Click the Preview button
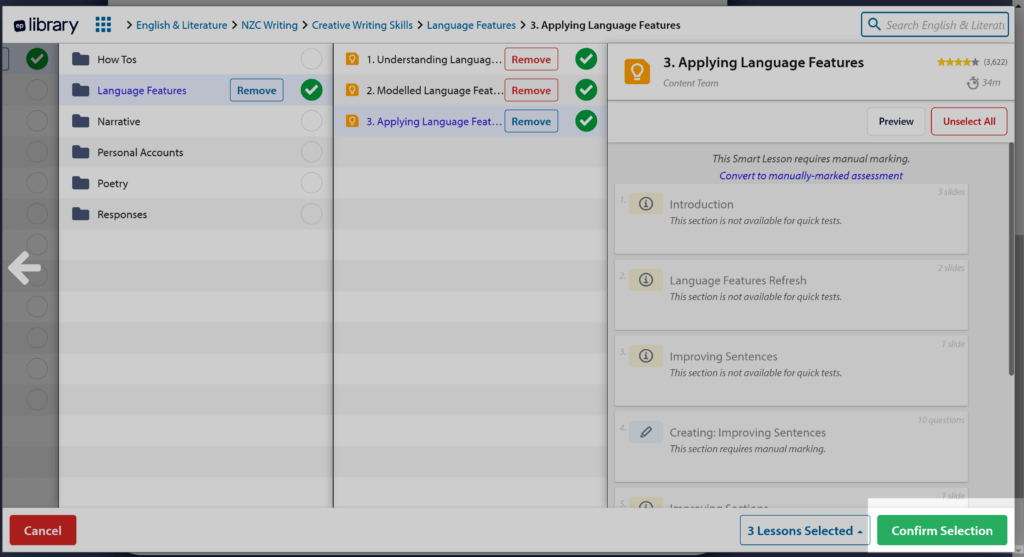 [895, 121]
